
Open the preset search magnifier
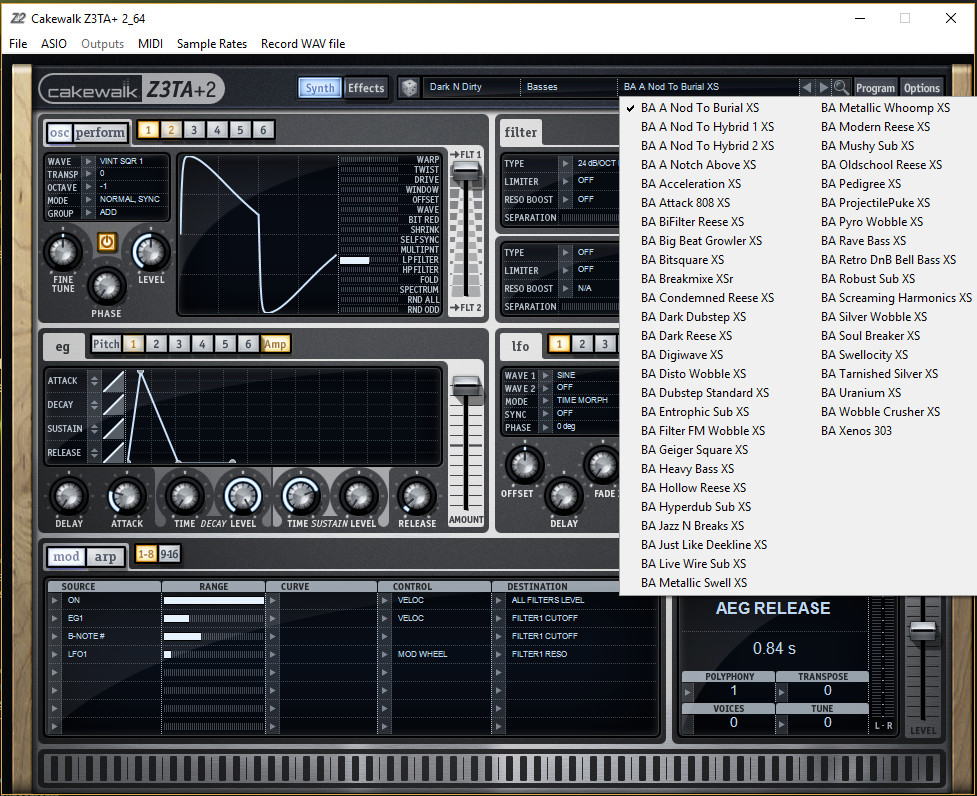coord(842,87)
